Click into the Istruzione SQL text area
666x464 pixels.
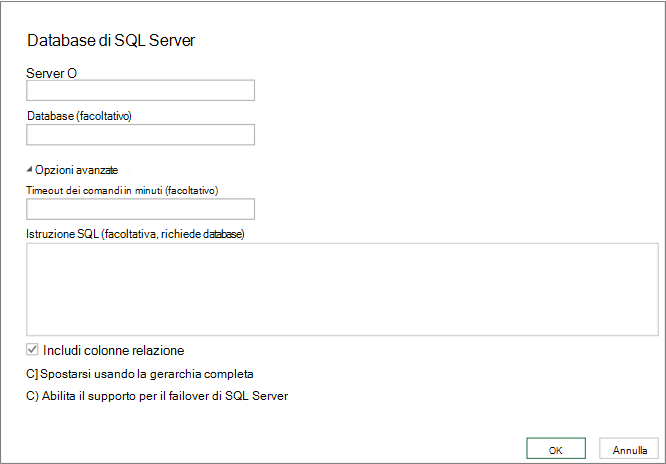342,289
